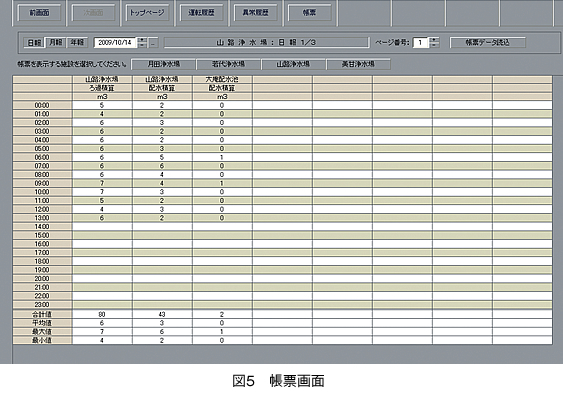
Task: Select the 07:00 time row label
Action: [x=42, y=166]
